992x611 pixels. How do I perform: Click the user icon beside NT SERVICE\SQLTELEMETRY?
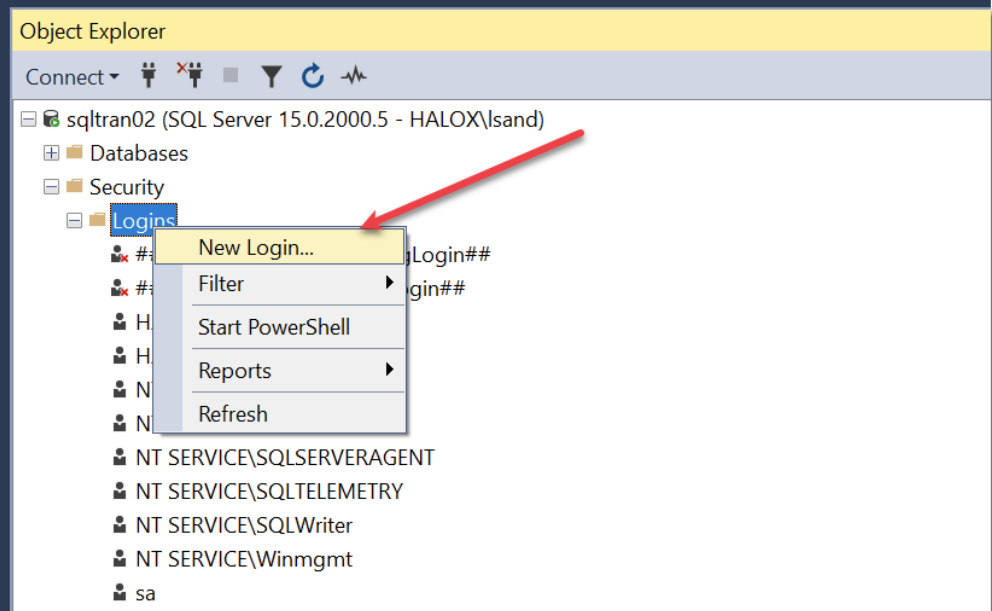point(120,491)
